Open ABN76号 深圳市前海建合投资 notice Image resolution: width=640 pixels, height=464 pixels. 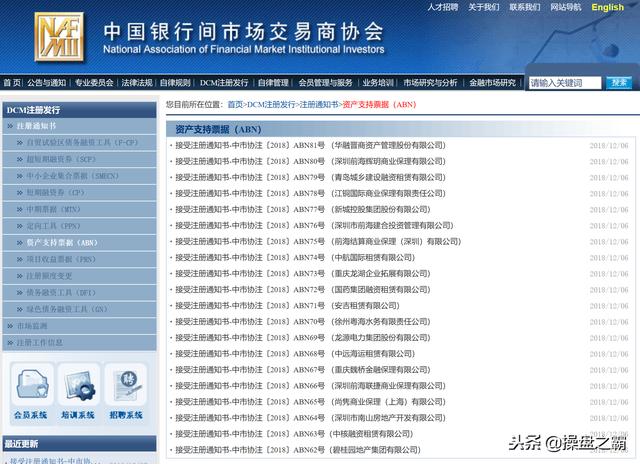tap(314, 225)
